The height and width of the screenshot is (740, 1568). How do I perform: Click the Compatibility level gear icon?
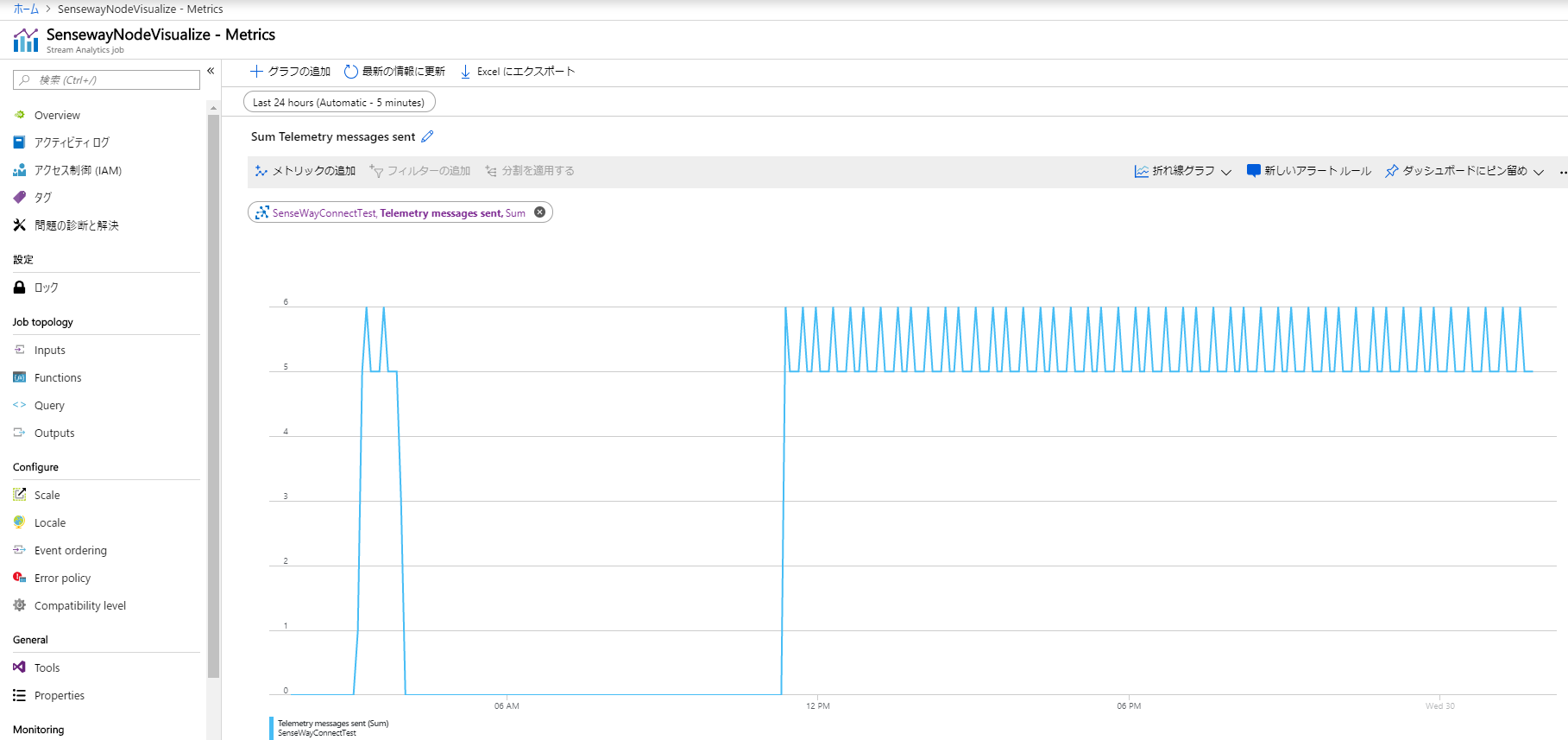[x=19, y=605]
